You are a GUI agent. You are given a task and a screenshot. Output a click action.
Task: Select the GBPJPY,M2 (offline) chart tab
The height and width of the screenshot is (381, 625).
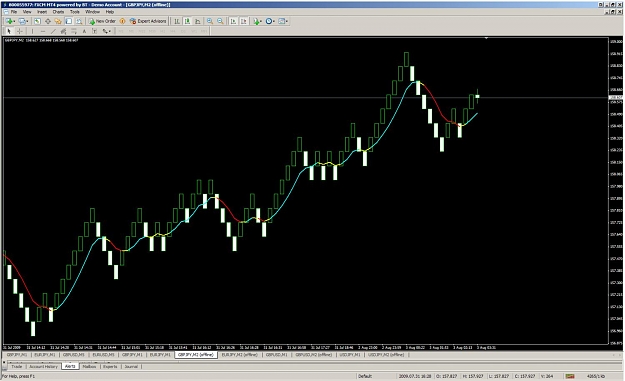(x=196, y=354)
